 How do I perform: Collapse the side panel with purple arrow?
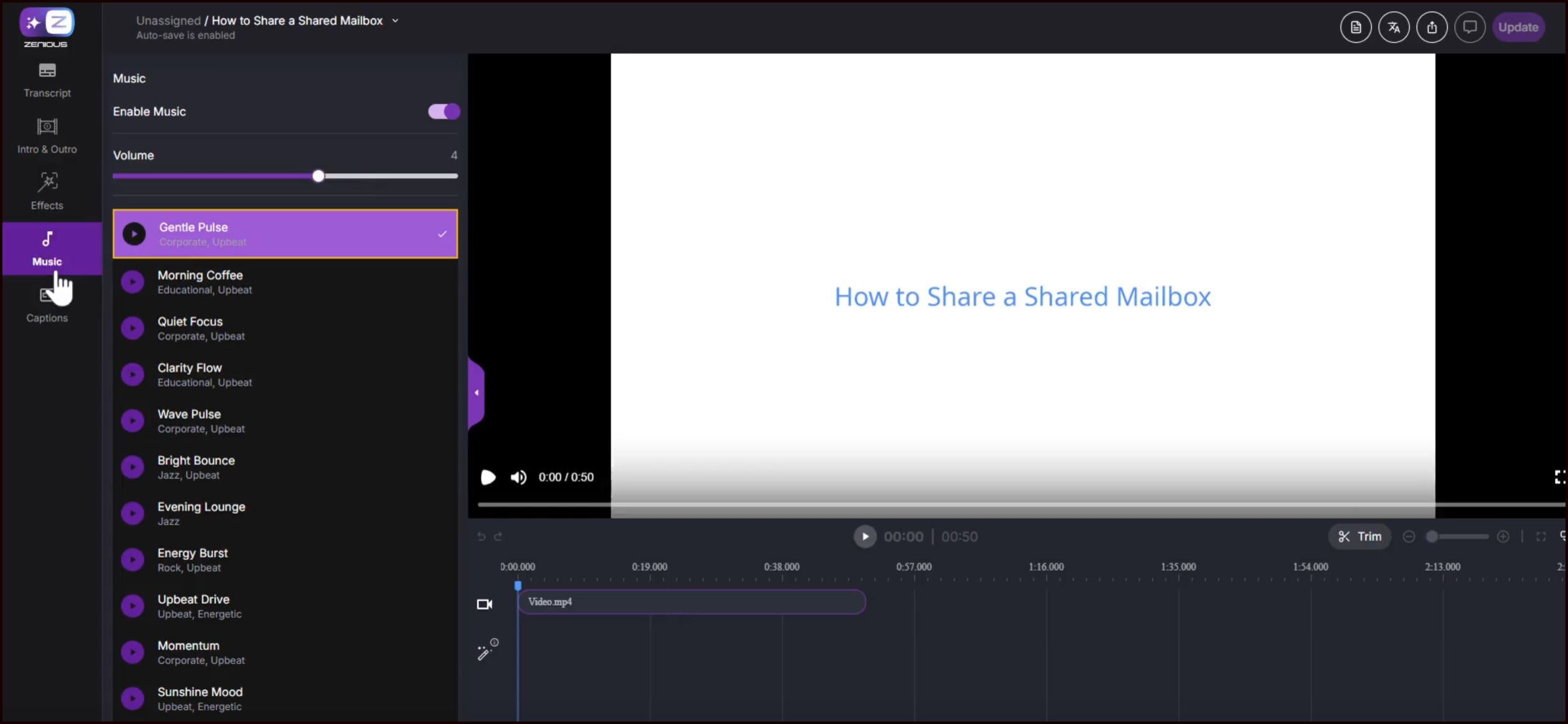(476, 392)
